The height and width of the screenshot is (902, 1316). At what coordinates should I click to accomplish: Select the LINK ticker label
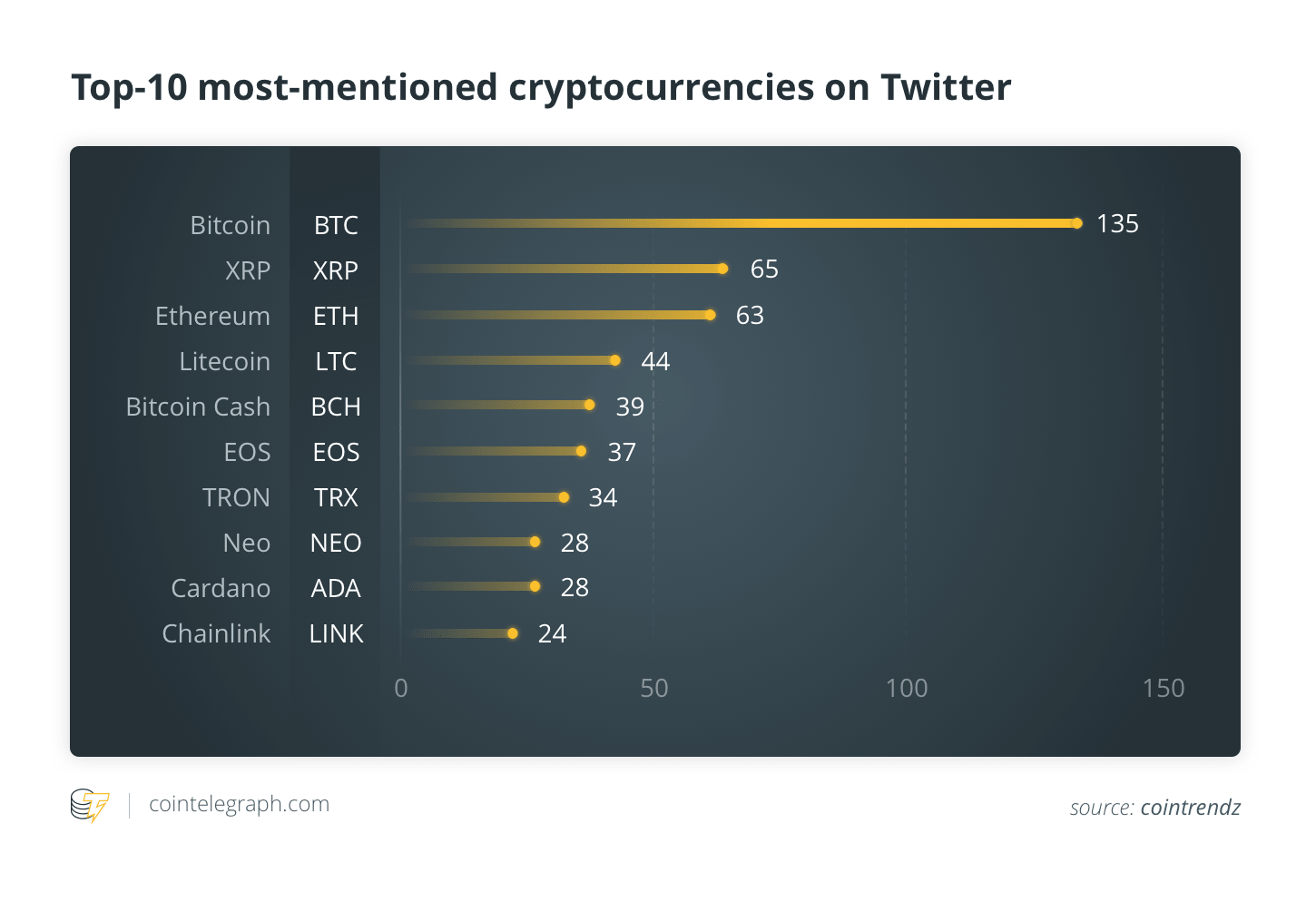click(336, 633)
